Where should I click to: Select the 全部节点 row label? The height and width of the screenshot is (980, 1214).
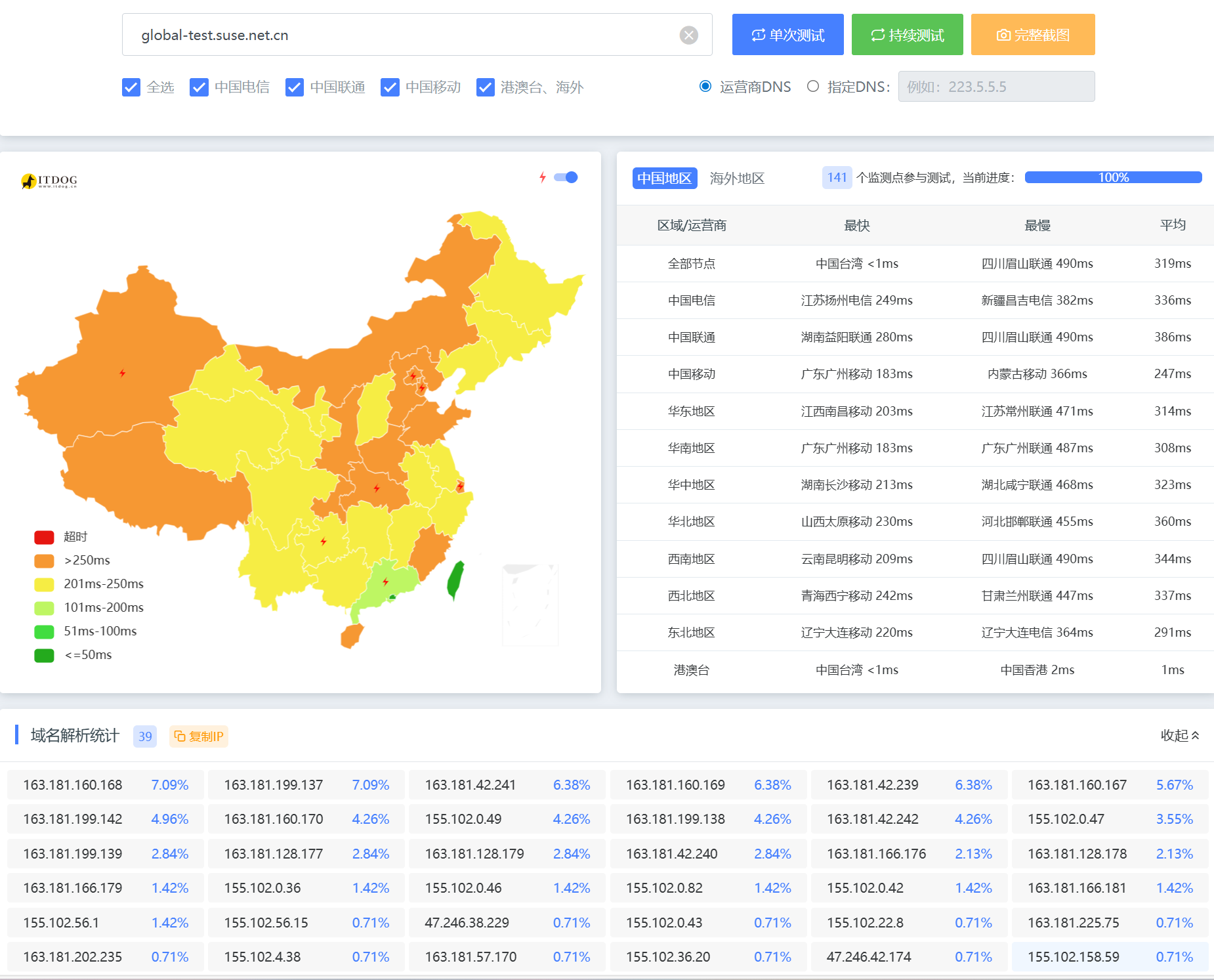tap(691, 263)
